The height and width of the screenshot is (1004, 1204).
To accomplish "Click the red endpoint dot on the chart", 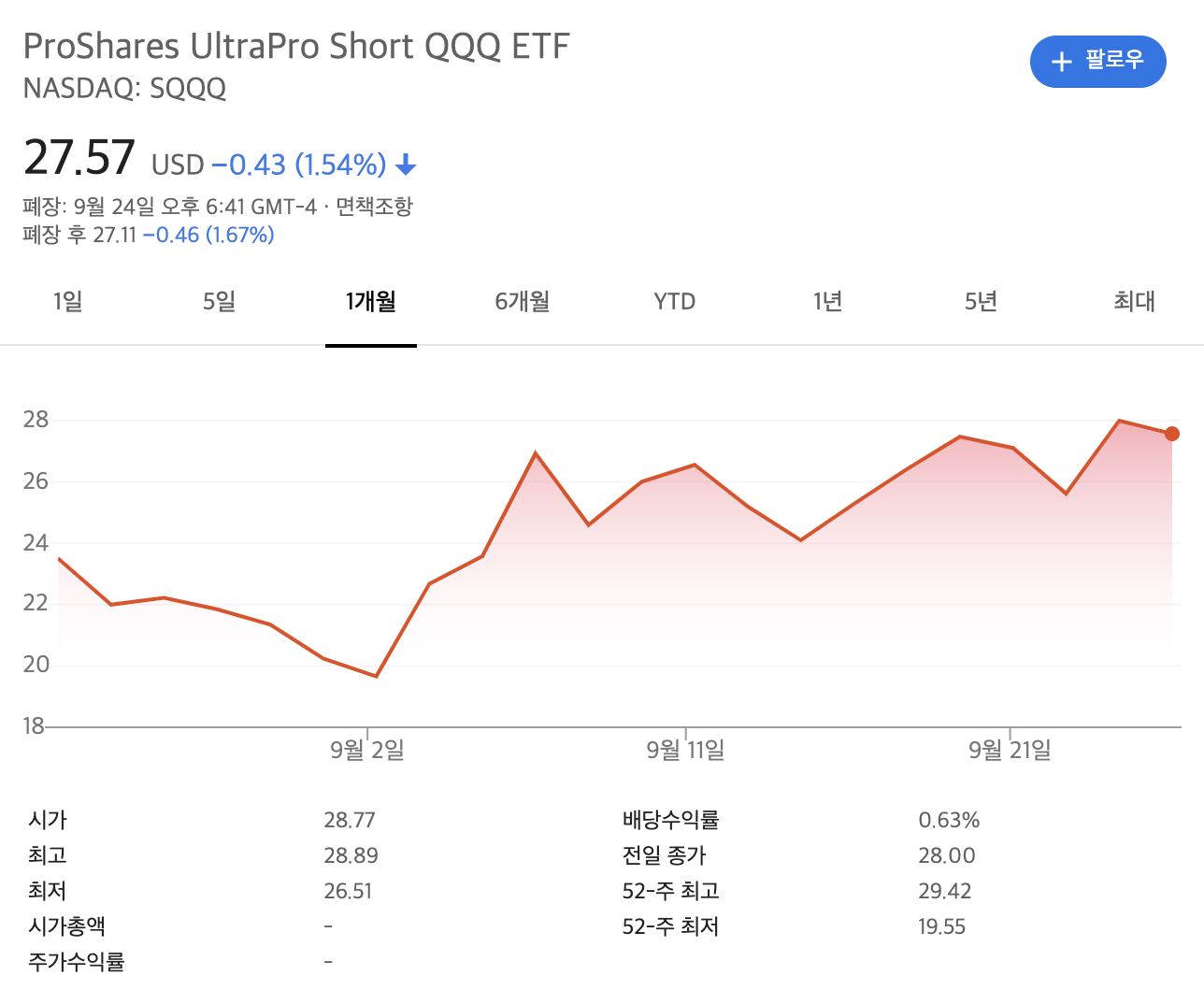I will tap(1172, 434).
